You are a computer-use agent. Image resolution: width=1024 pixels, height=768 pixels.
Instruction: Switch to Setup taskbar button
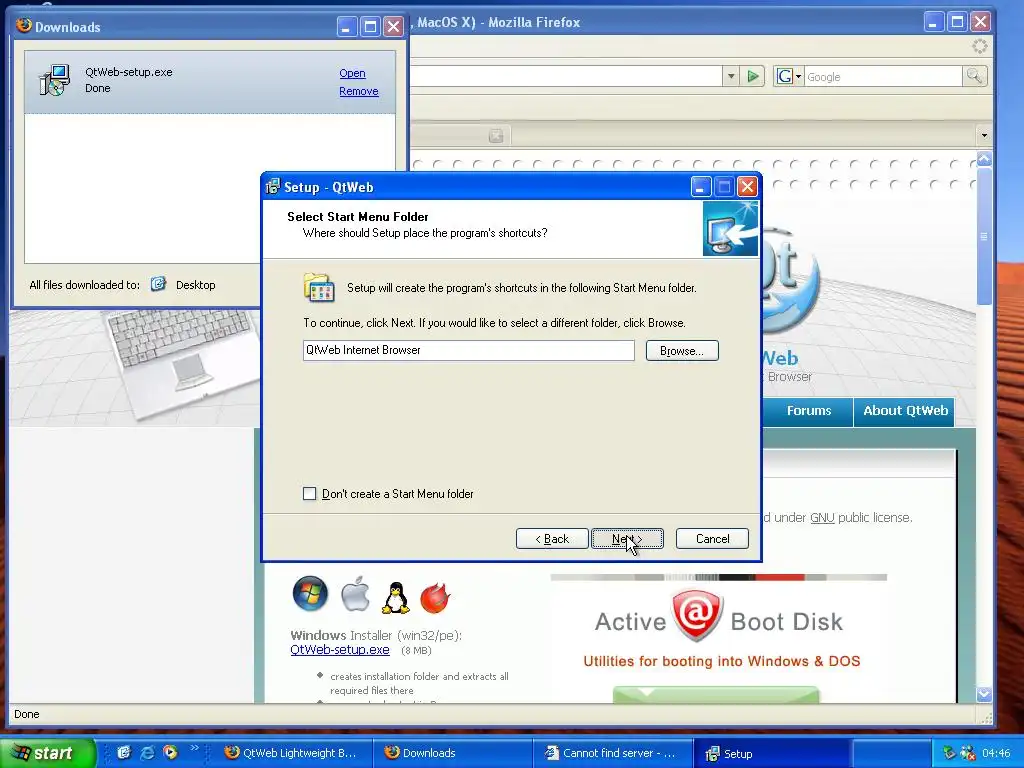point(771,753)
